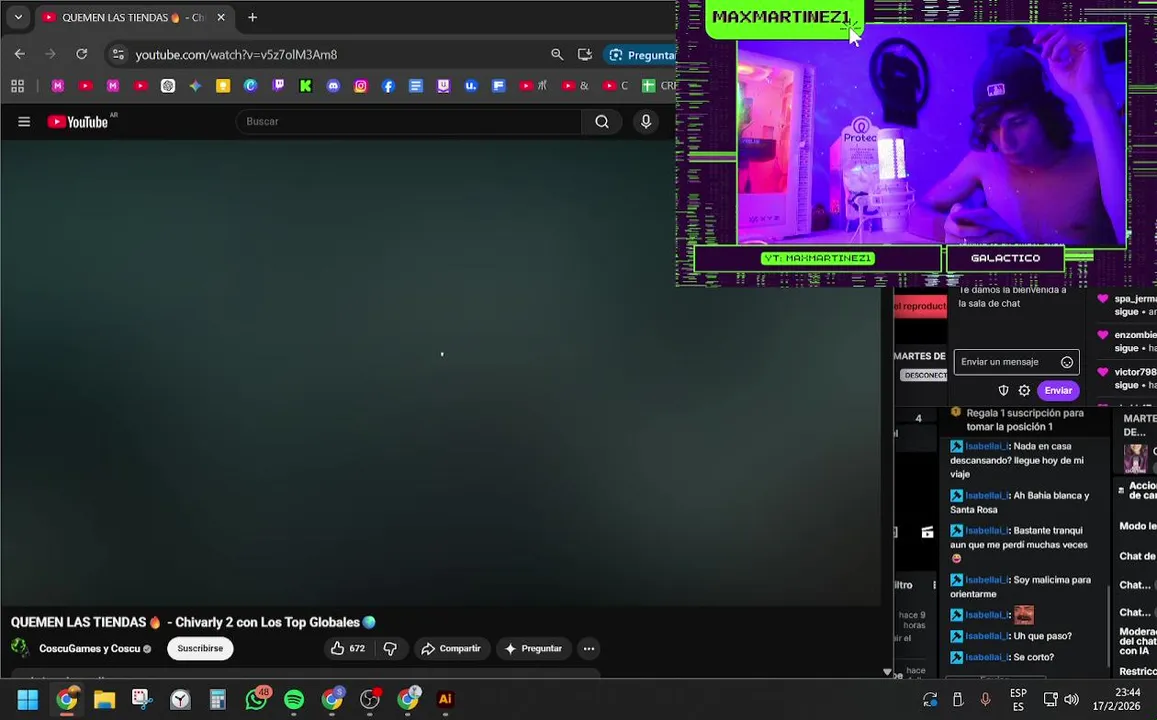Open the Facebook bookmark

tap(388, 86)
